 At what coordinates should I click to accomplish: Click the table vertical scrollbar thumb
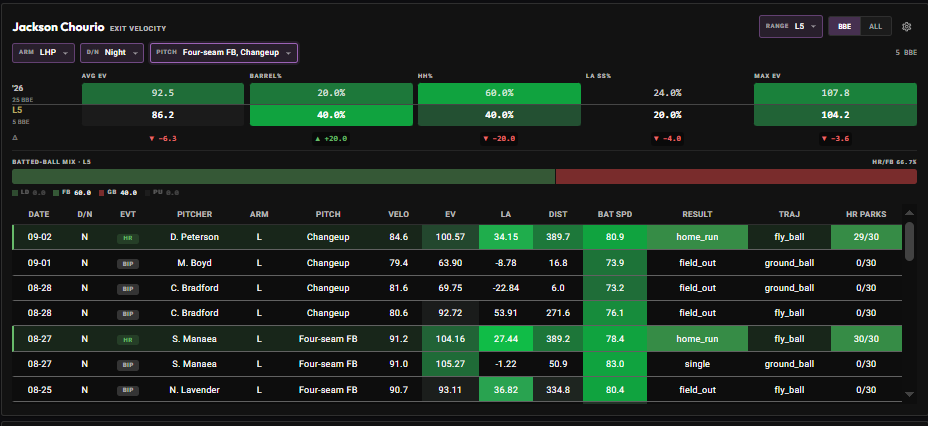tap(909, 241)
